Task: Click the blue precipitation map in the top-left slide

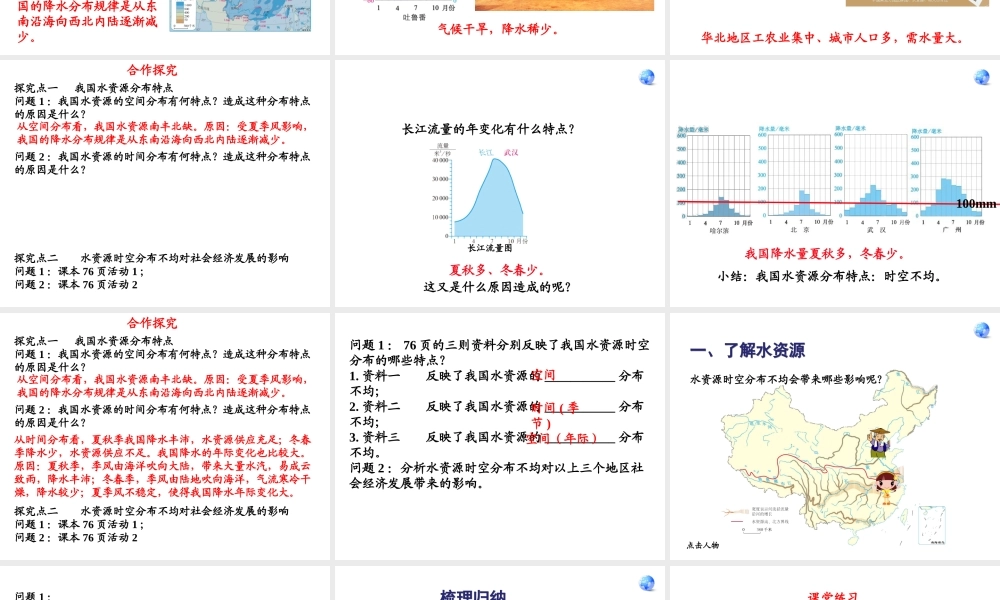Action: click(x=240, y=15)
